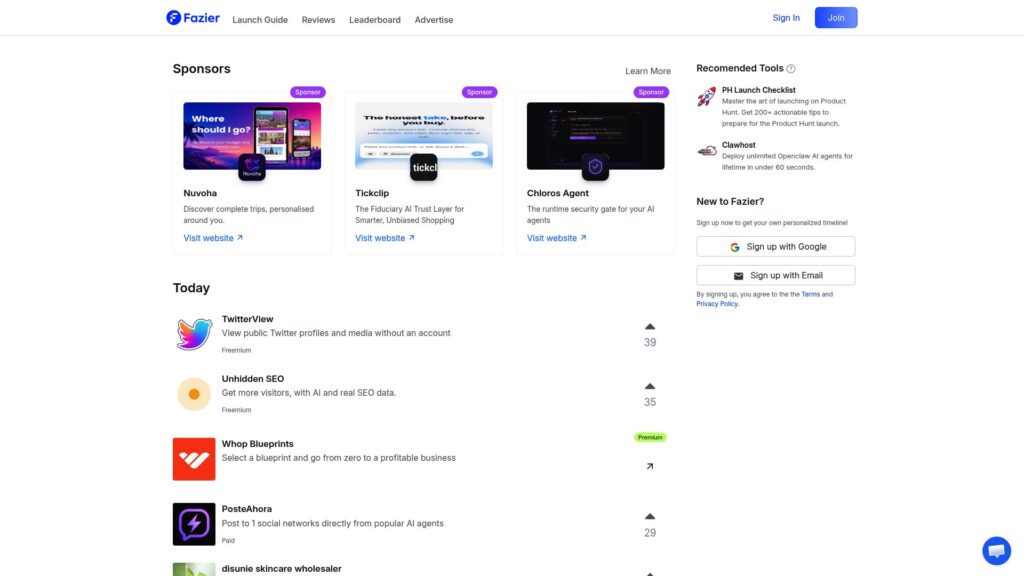Open the chat support bubble
Viewport: 1024px width, 576px height.
tap(997, 551)
